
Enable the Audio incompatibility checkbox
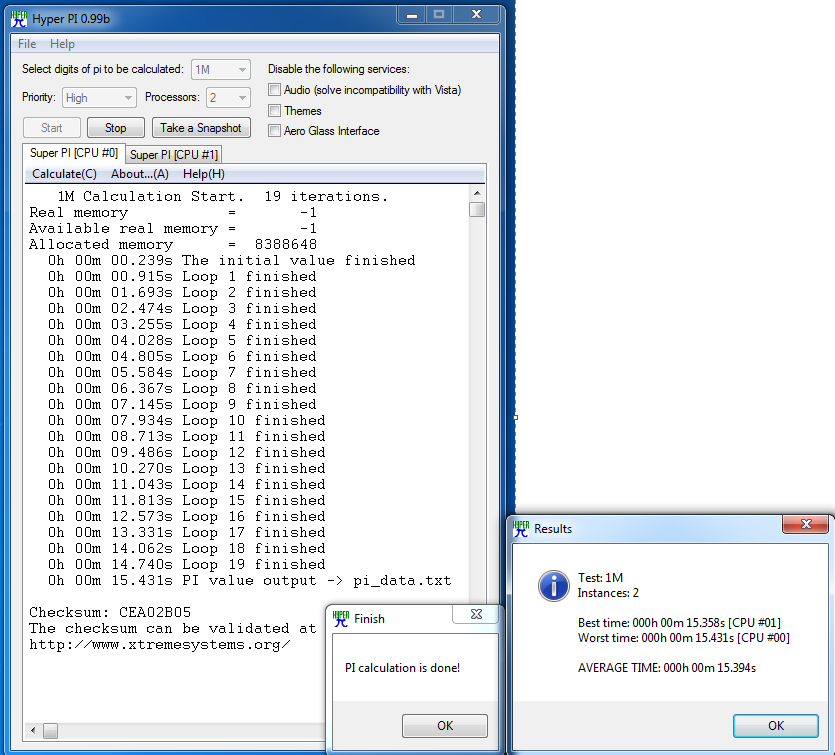(274, 90)
